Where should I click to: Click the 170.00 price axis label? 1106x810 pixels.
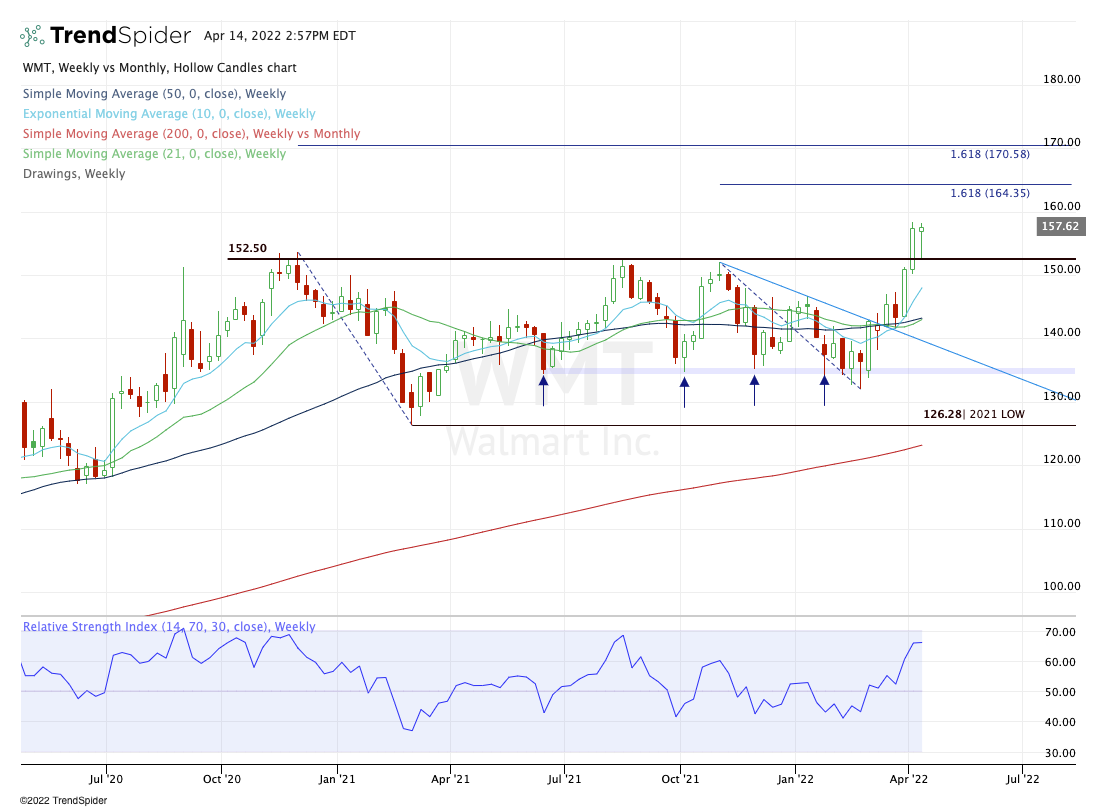pos(1062,142)
